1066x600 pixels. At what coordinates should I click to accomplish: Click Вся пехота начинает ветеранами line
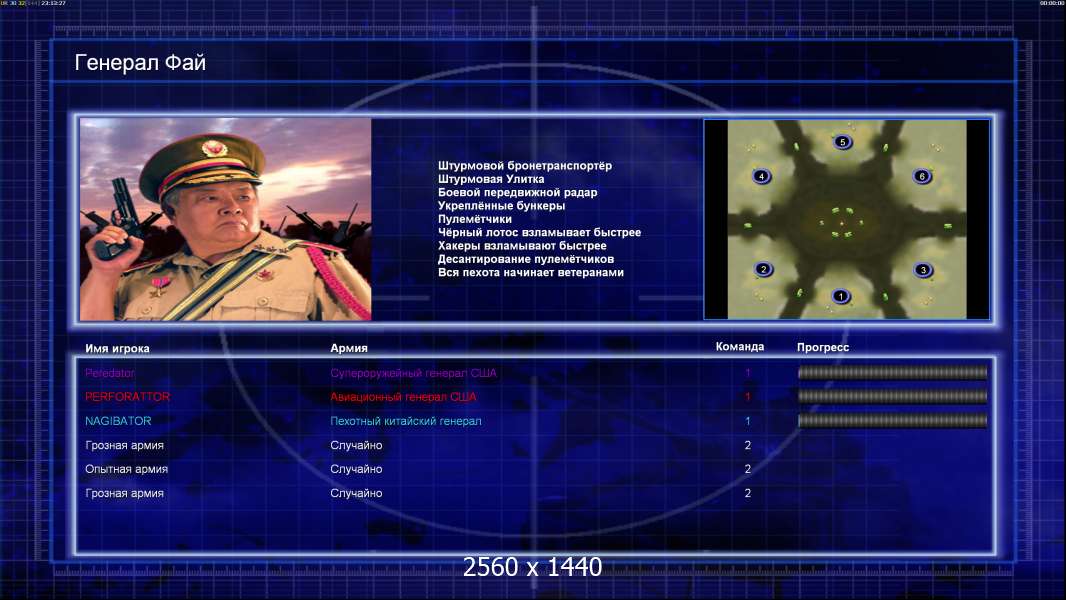pyautogui.click(x=530, y=272)
